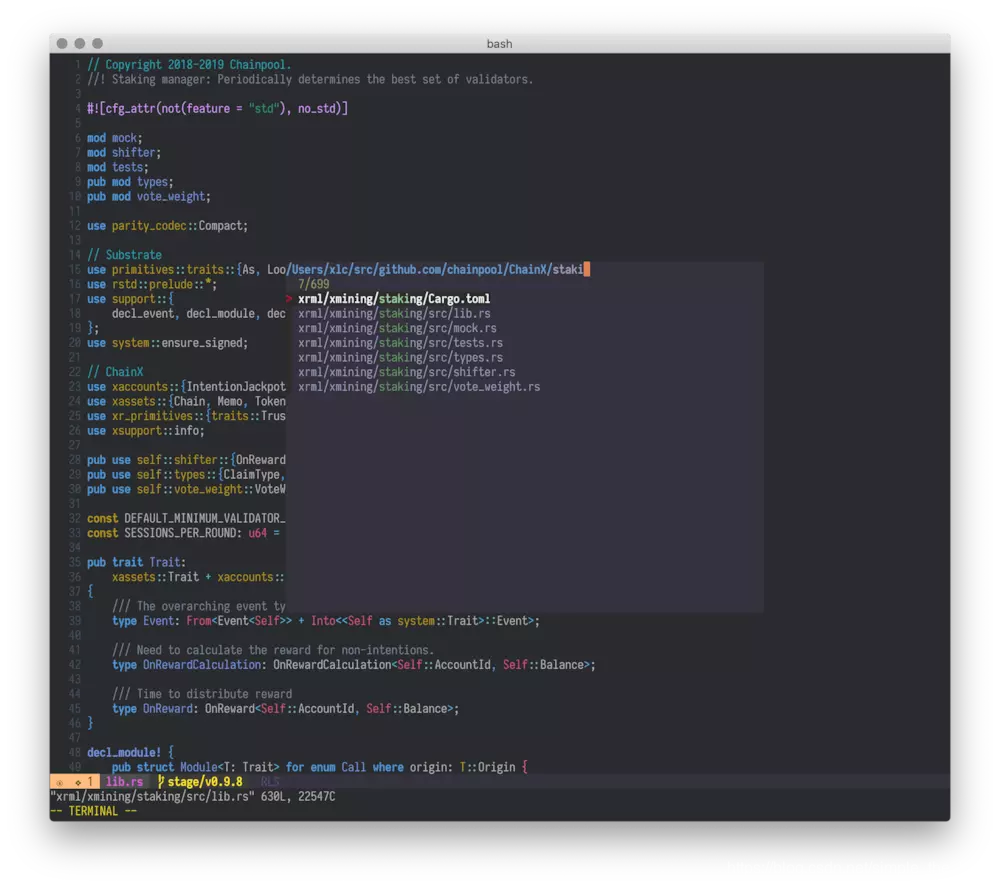Click the 'type Event' definition line

coord(326,621)
